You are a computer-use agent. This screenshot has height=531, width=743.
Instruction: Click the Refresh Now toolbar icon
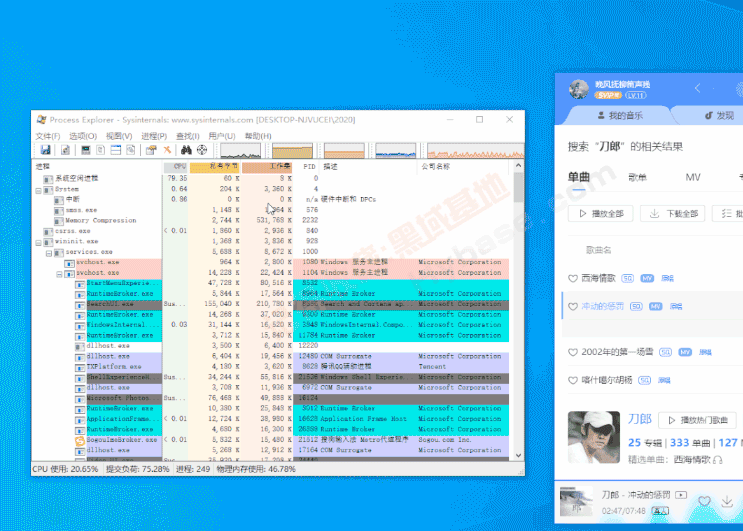[x=65, y=150]
